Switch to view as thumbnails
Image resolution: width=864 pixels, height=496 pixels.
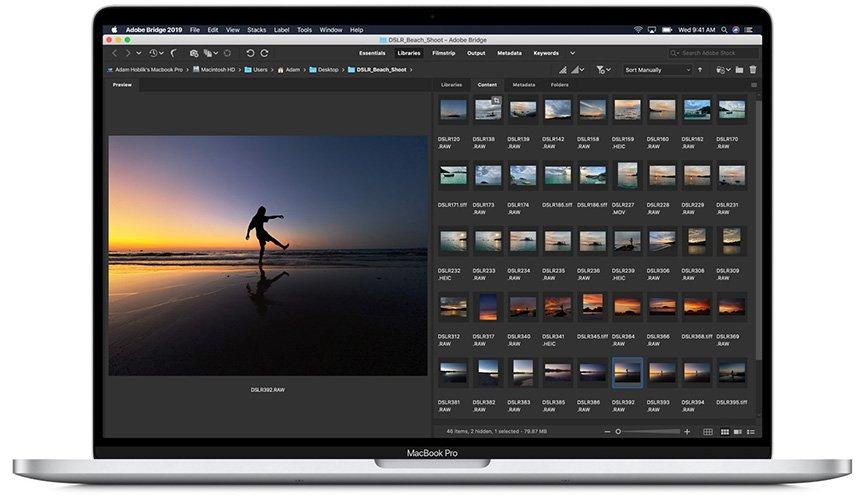(x=725, y=432)
